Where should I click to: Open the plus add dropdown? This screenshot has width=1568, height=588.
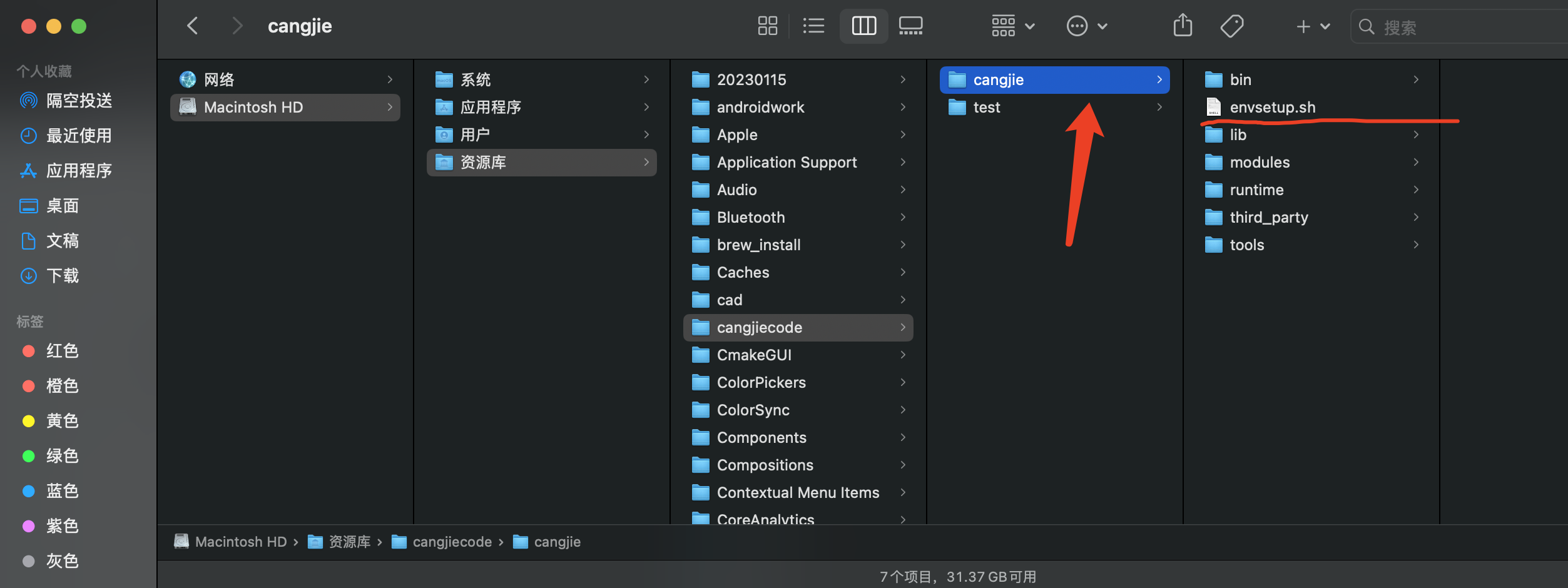click(x=1313, y=26)
